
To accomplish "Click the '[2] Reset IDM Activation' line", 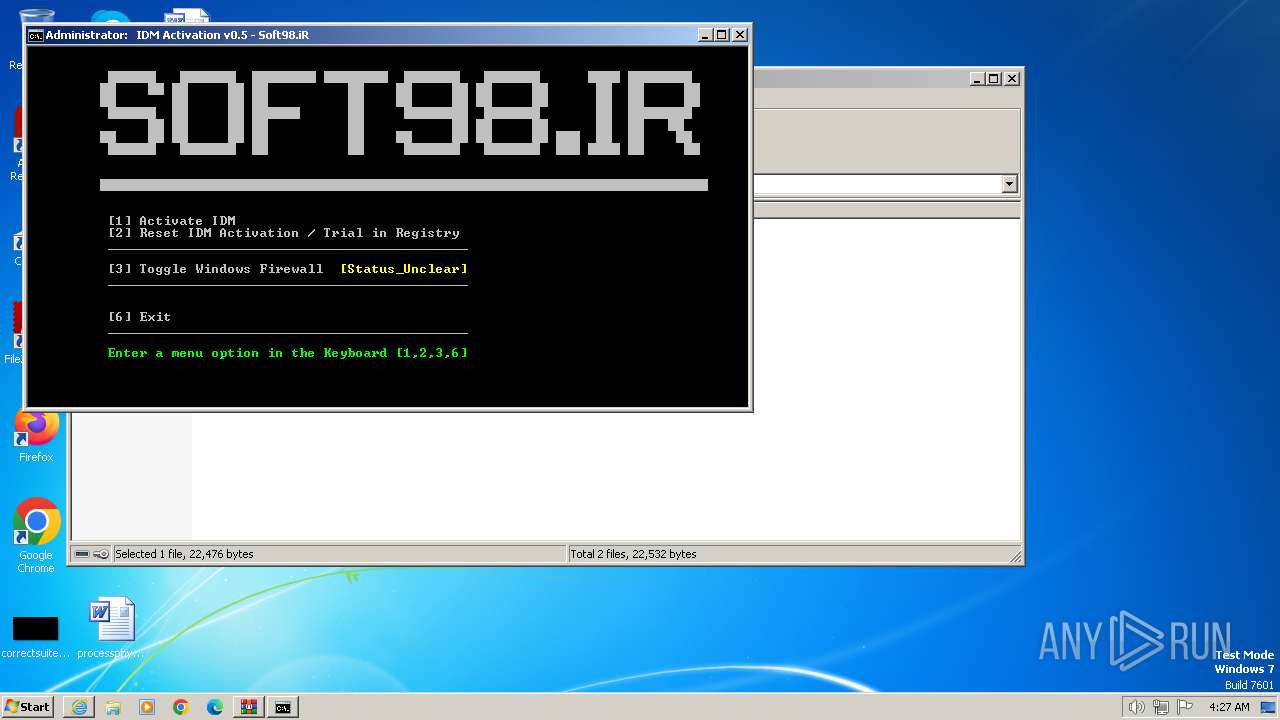I will [x=284, y=233].
